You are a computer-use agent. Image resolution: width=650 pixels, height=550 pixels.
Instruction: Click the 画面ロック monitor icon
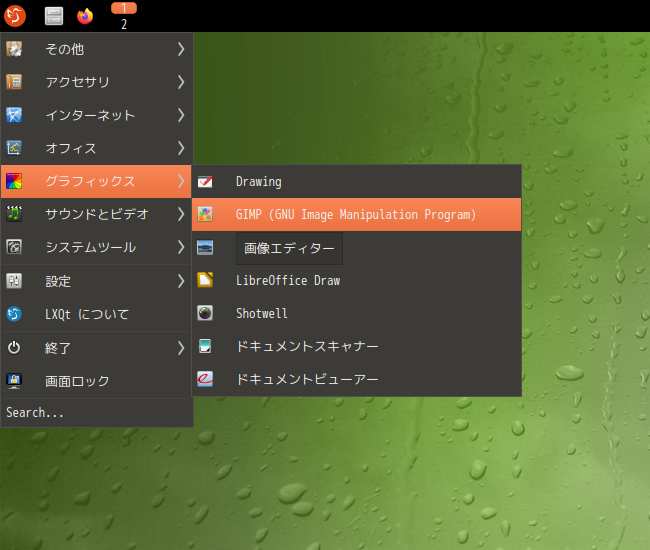tap(14, 381)
